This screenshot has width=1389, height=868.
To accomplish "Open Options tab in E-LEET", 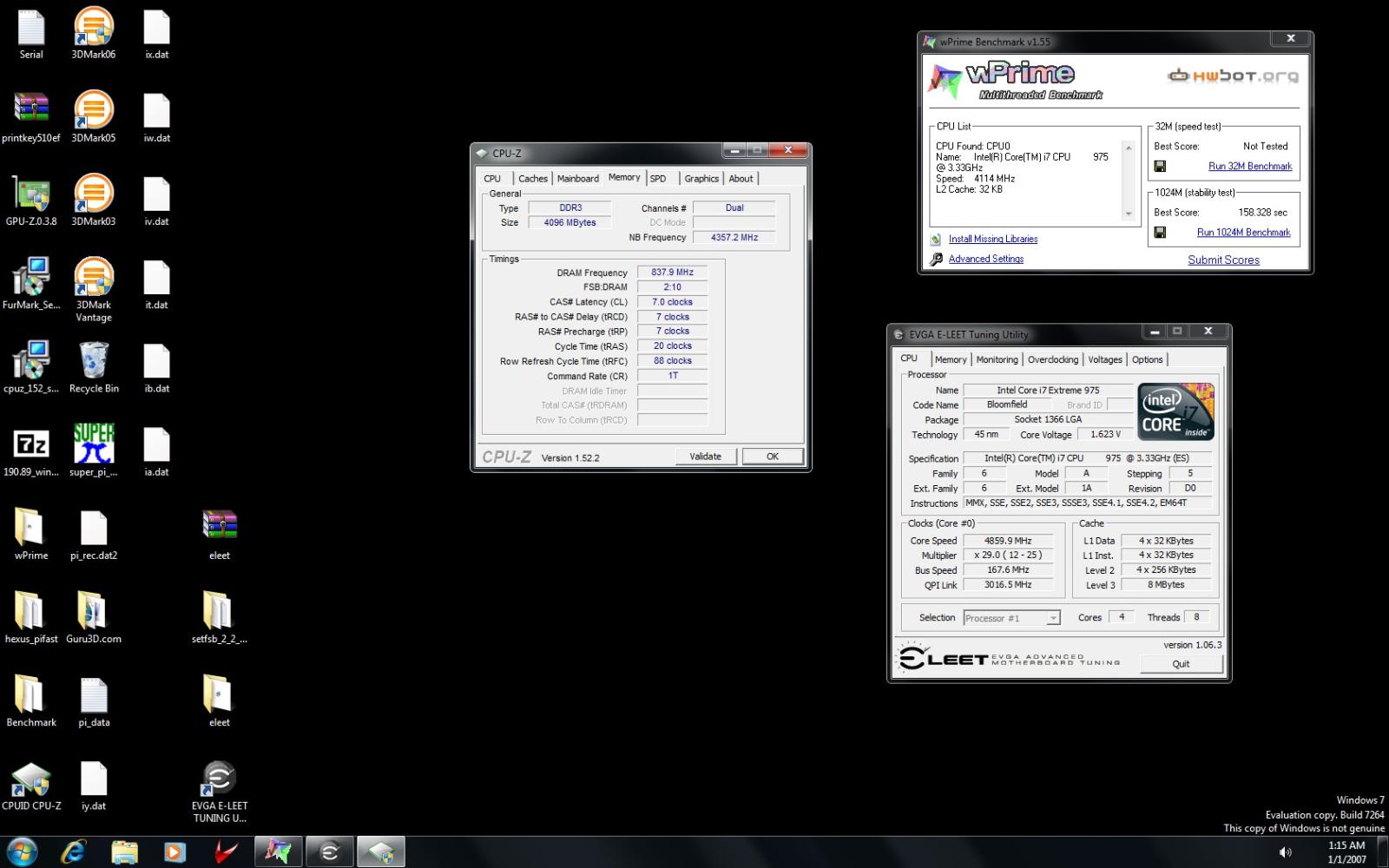I will 1147,359.
